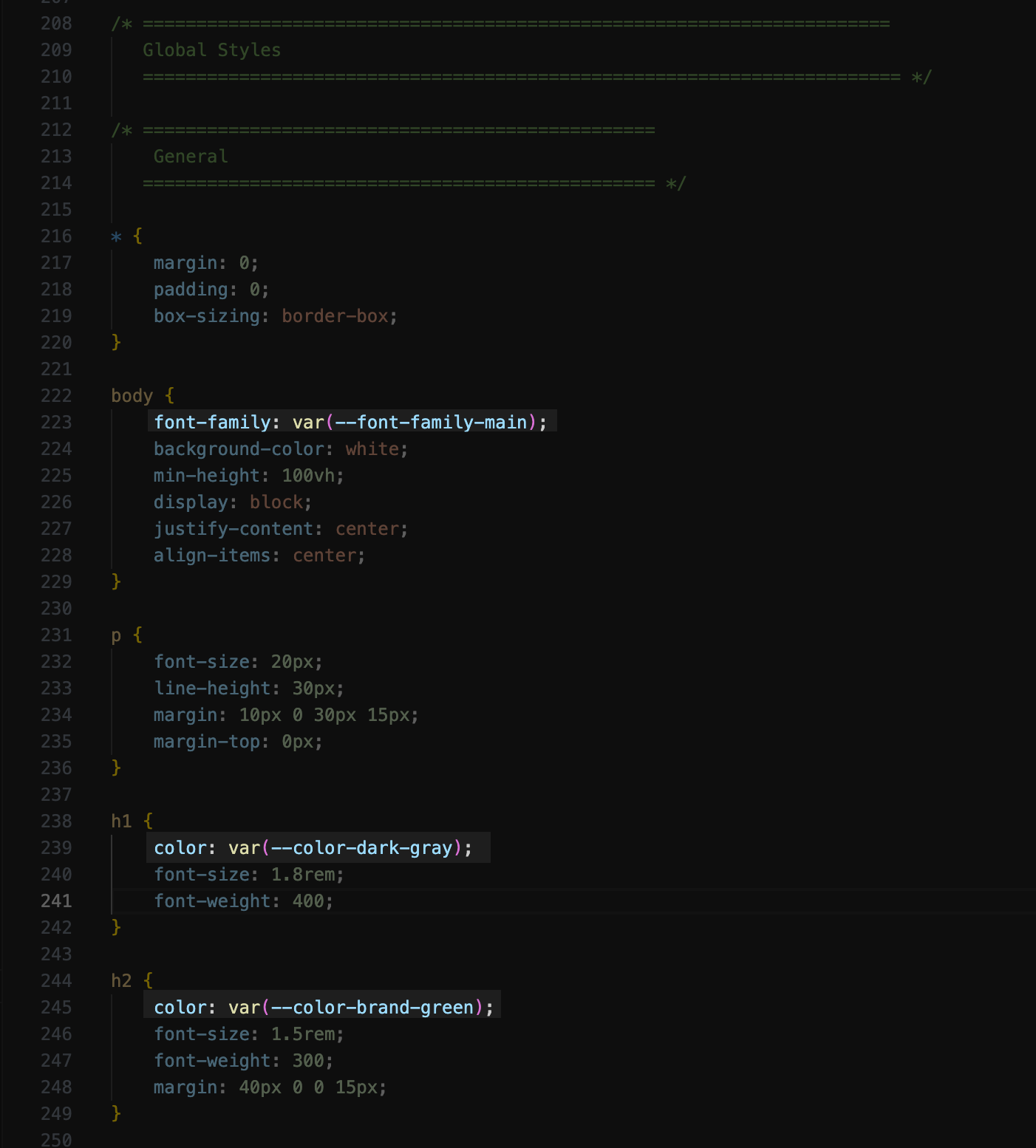Screen dimensions: 1036x1148
Task: Click the --color-dark-gray variable
Action: tap(361, 848)
